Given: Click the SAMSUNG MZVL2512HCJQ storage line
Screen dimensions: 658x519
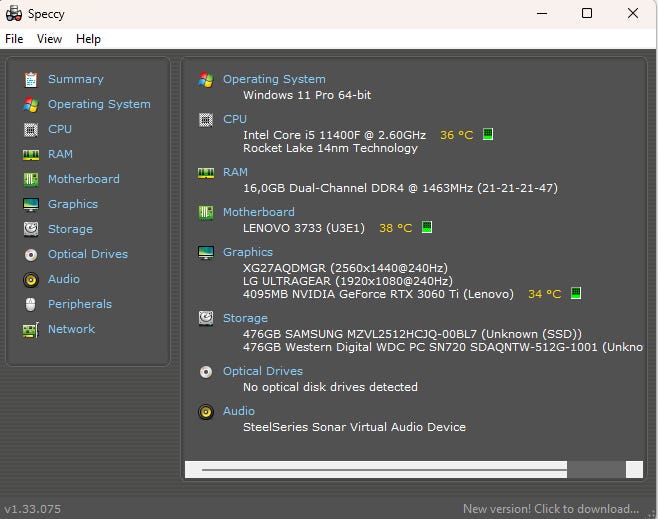Looking at the screenshot, I should point(413,334).
